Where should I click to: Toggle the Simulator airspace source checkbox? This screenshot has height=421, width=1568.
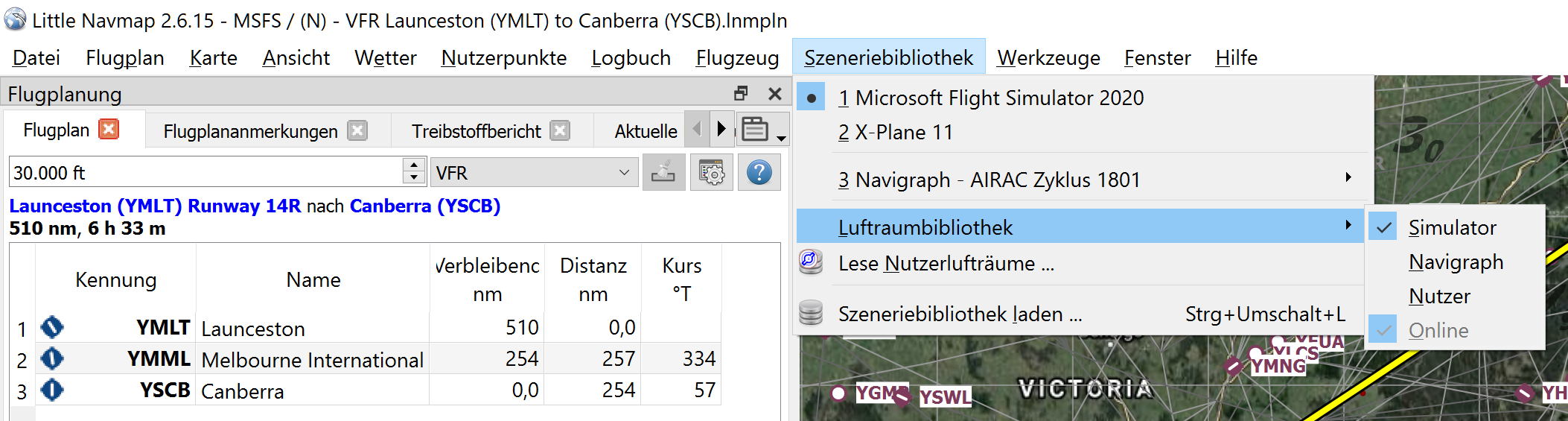click(1383, 228)
